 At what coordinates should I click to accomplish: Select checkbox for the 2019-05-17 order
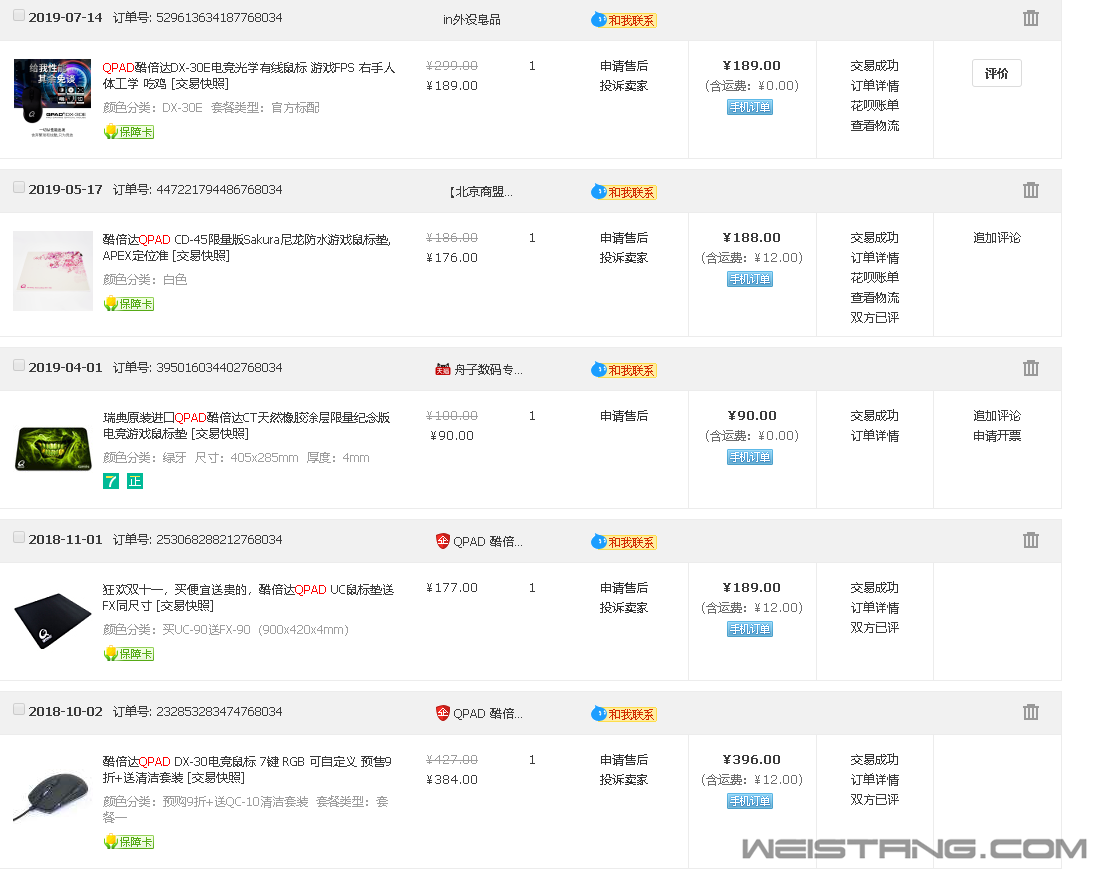[19, 187]
